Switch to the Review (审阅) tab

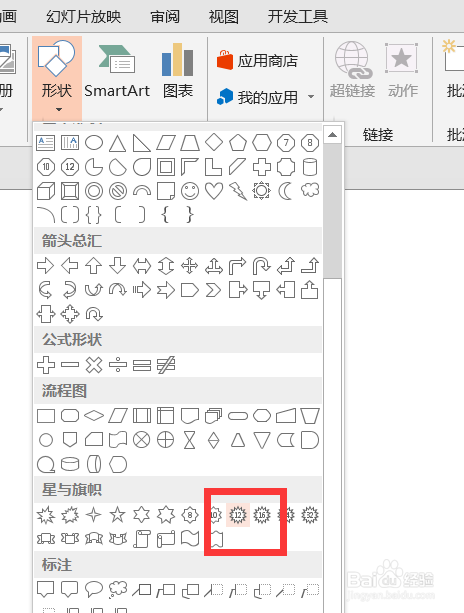pyautogui.click(x=165, y=16)
